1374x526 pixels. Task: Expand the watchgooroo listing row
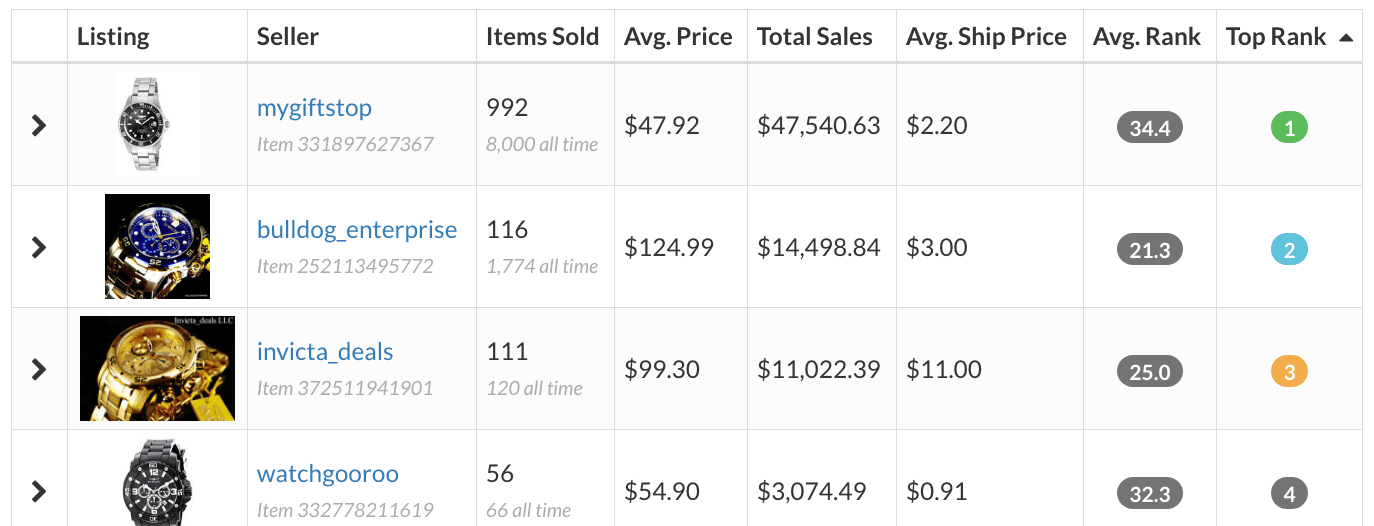pyautogui.click(x=39, y=491)
